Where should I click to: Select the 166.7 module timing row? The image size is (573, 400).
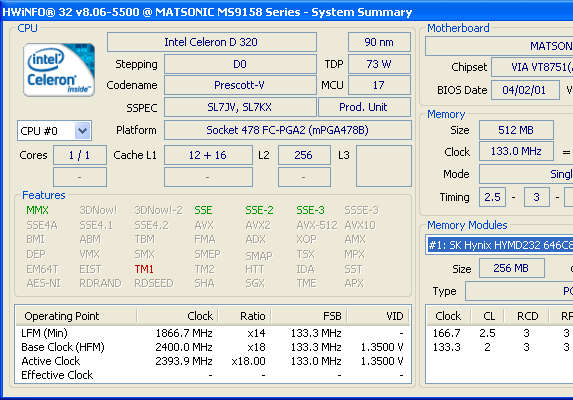499,333
